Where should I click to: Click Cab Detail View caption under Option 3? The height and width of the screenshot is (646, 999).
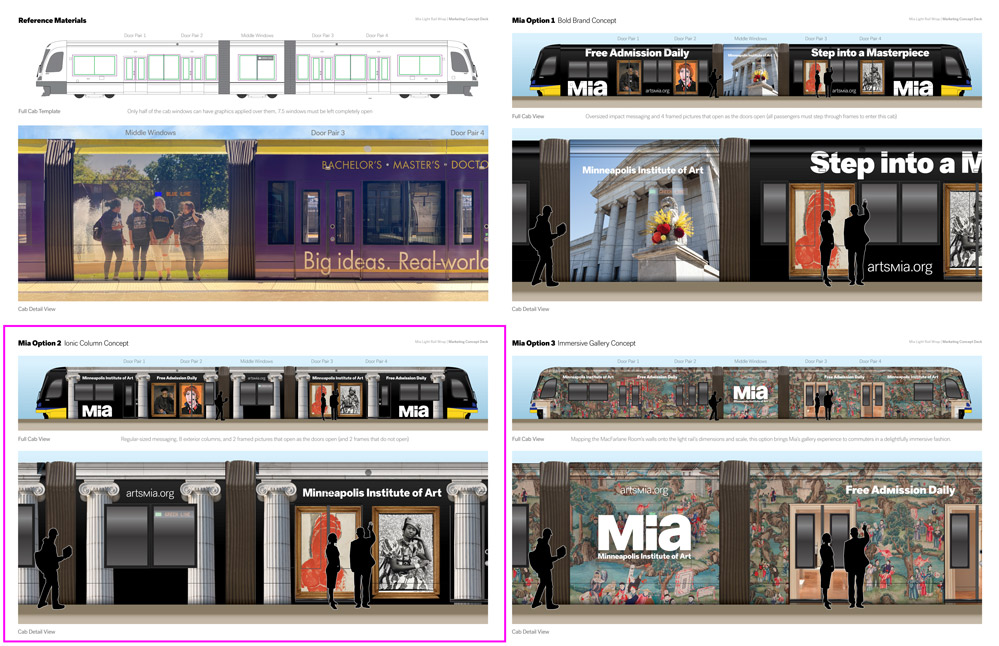coord(531,632)
